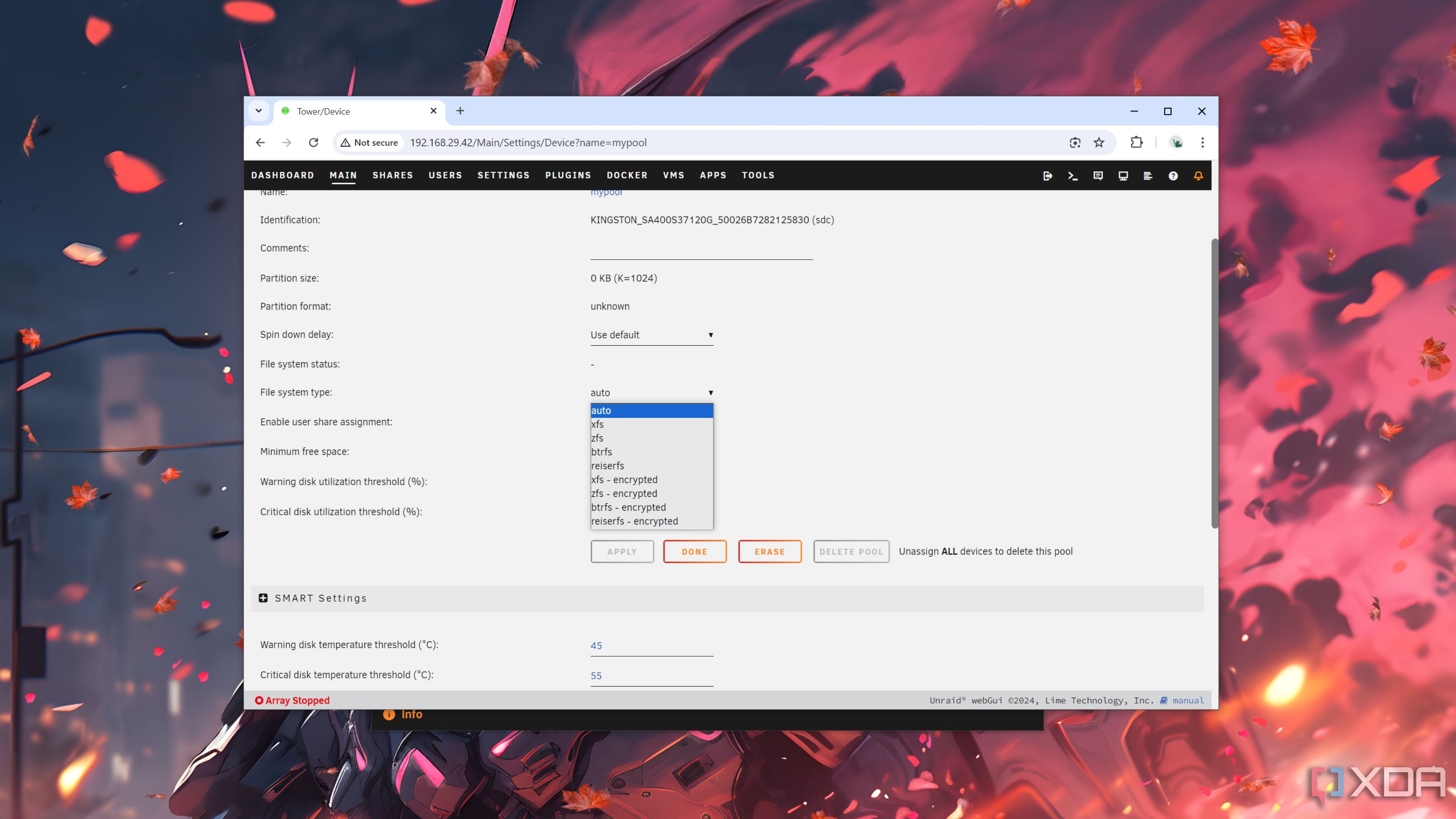Screen dimensions: 1456x819
Task: Close the Tower/Device tab
Action: click(433, 111)
